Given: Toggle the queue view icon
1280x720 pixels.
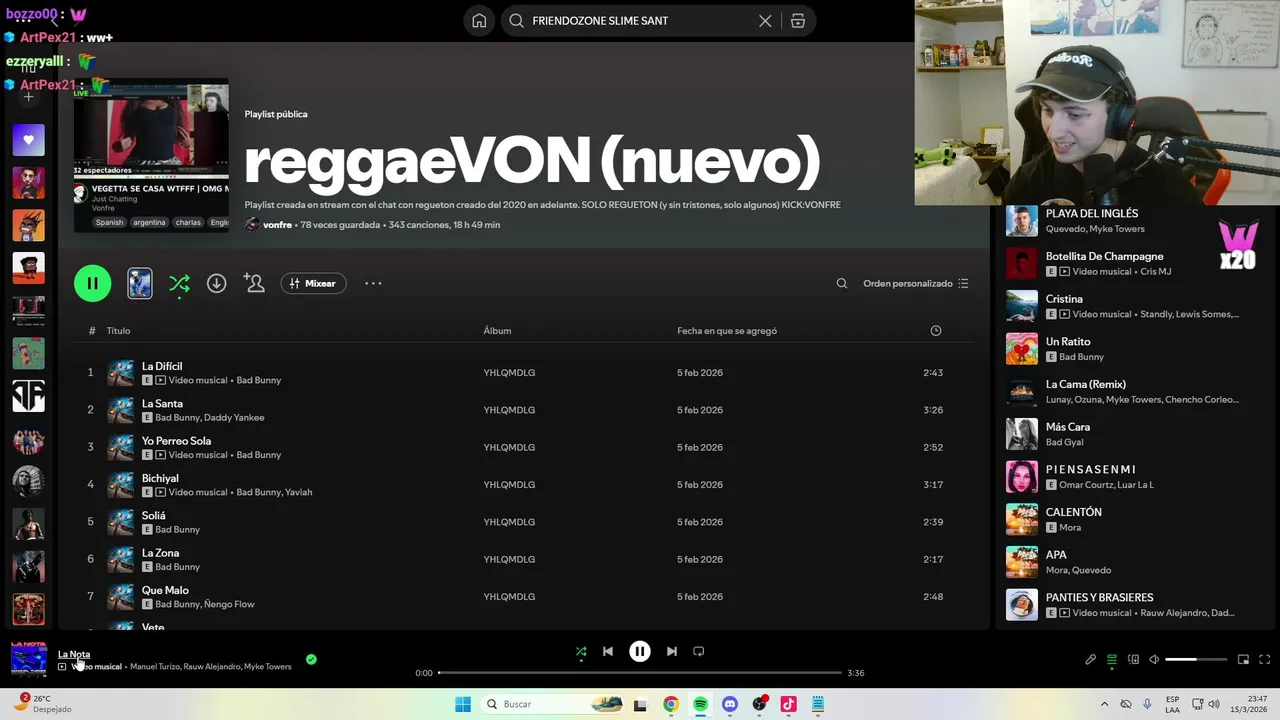Looking at the screenshot, I should tap(1112, 660).
